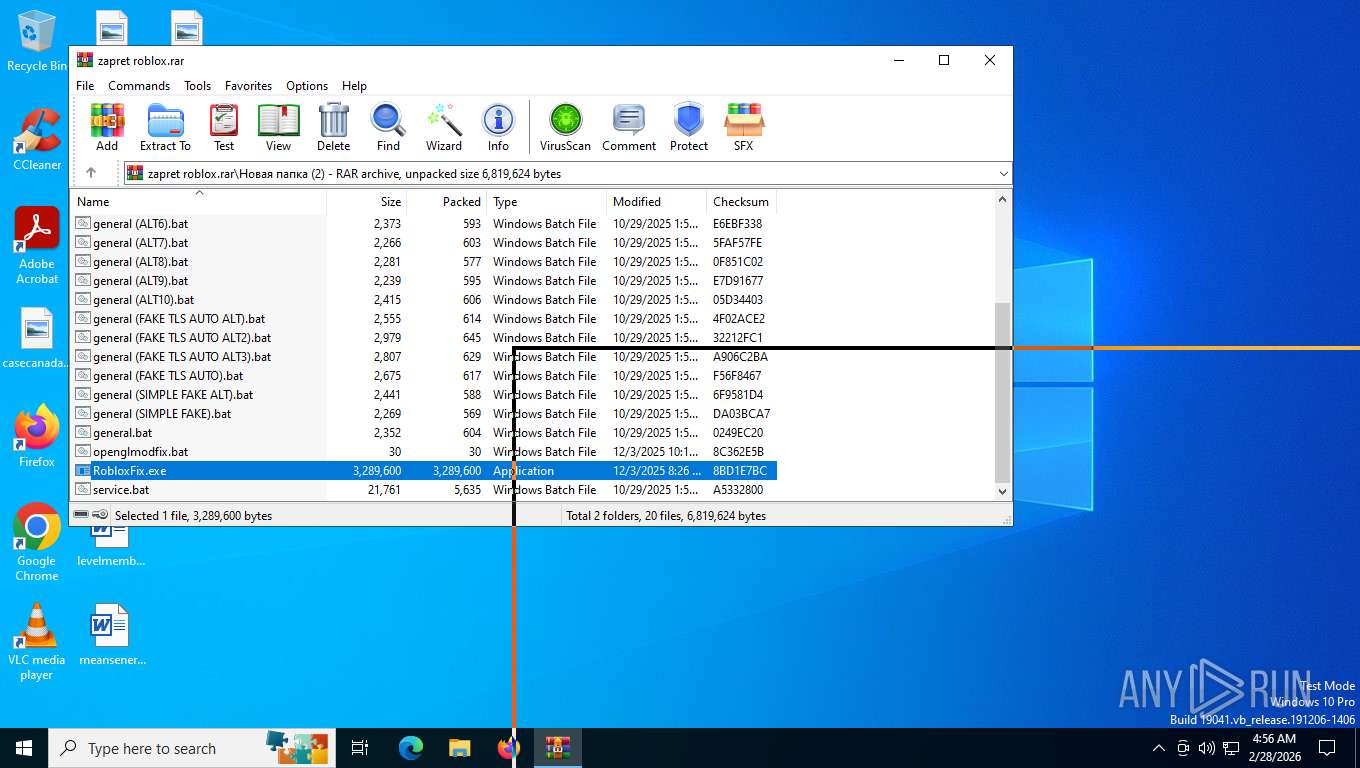Select general (SIMPLE FAKE).bat row

(x=424, y=413)
